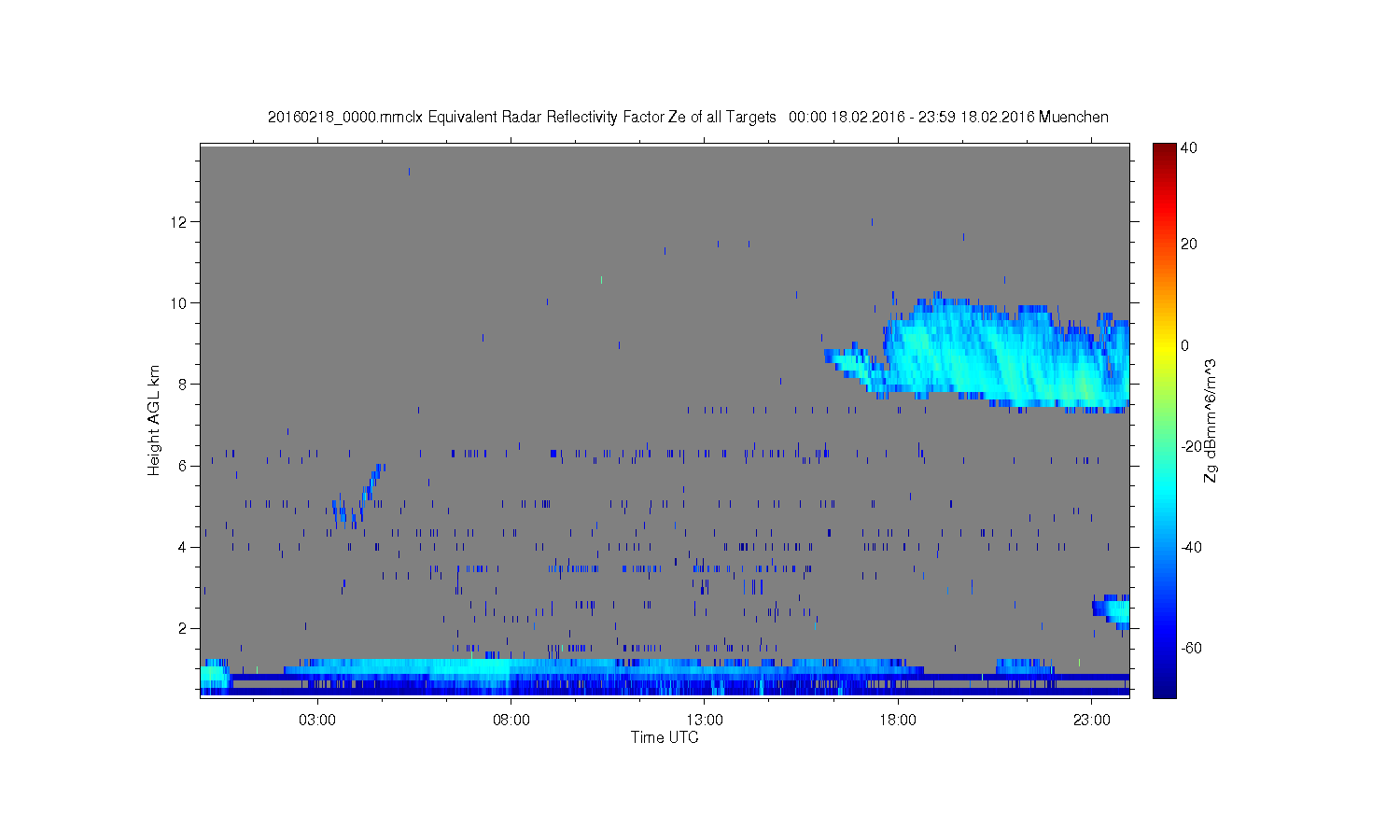Image resolution: width=1400 pixels, height=840 pixels.
Task: Click the height tick label '6'
Action: [184, 466]
